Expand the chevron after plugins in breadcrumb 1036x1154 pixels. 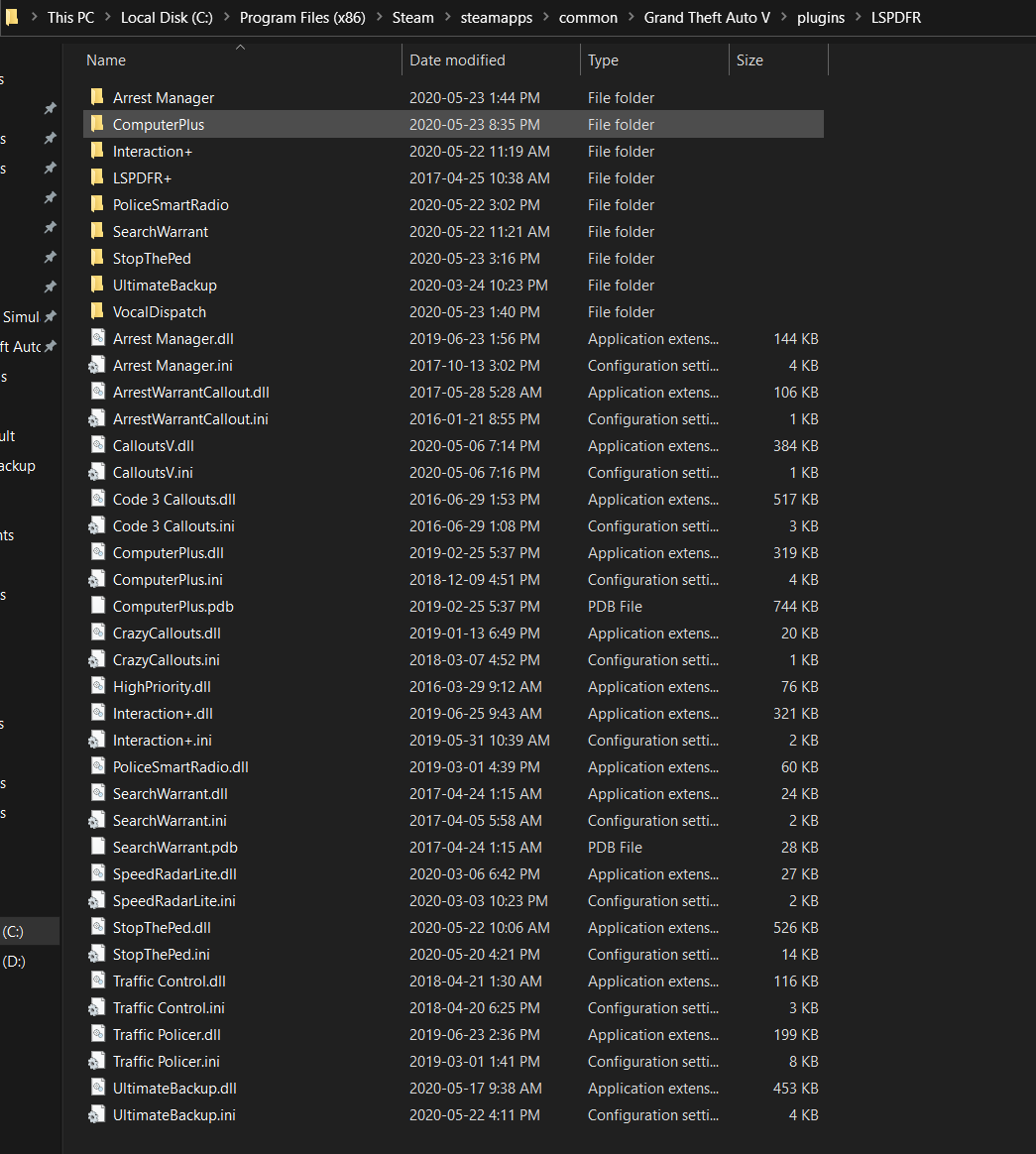858,17
